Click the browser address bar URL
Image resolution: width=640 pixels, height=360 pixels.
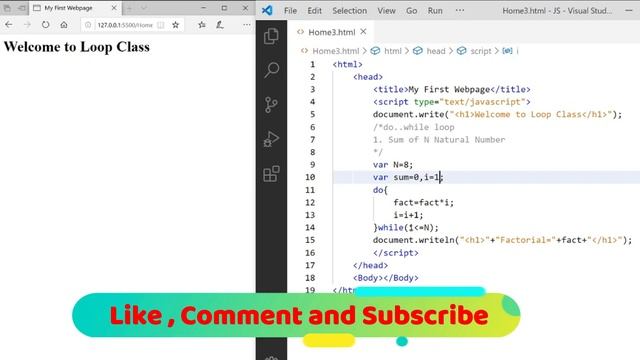(125, 25)
